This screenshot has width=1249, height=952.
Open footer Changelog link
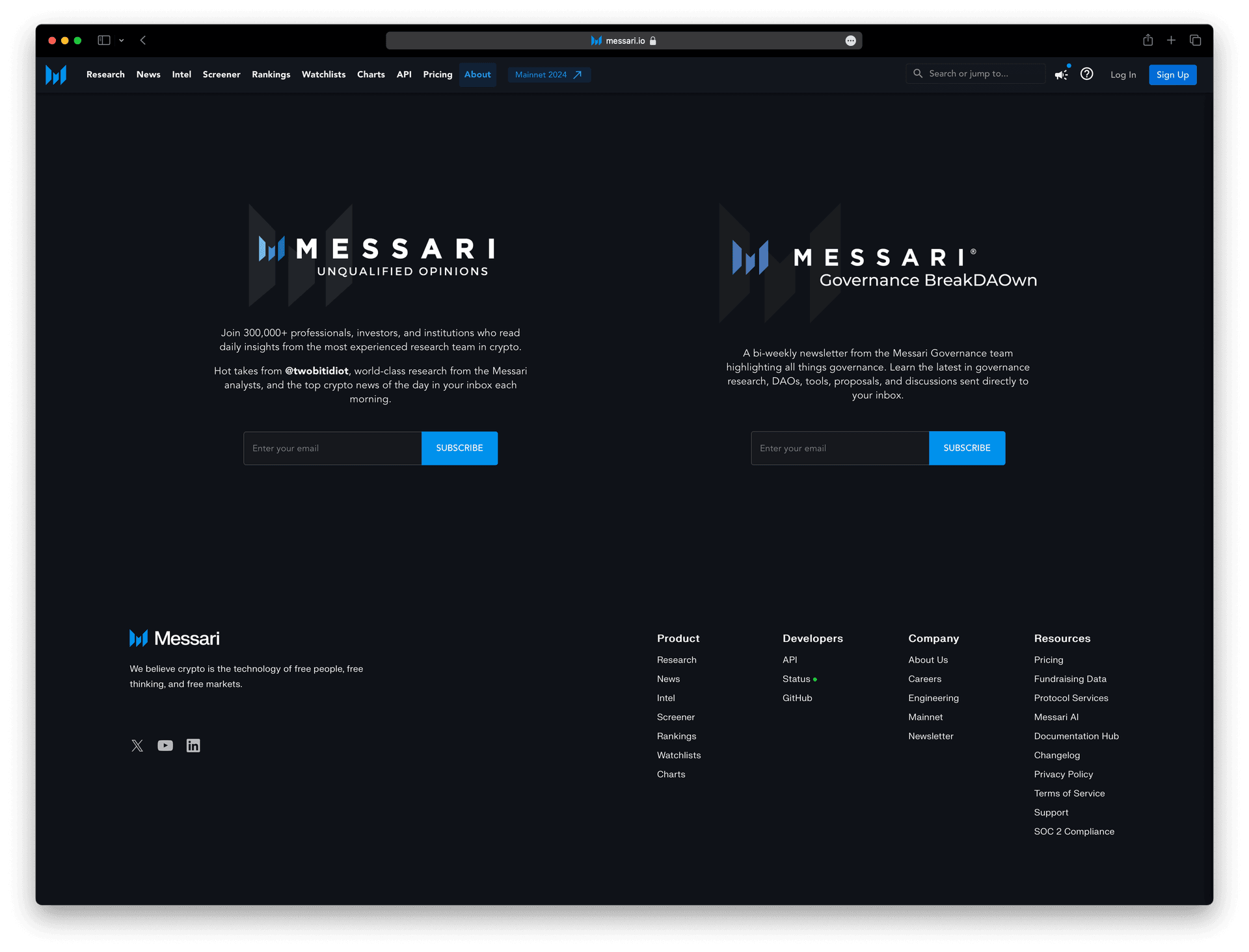[x=1057, y=755]
